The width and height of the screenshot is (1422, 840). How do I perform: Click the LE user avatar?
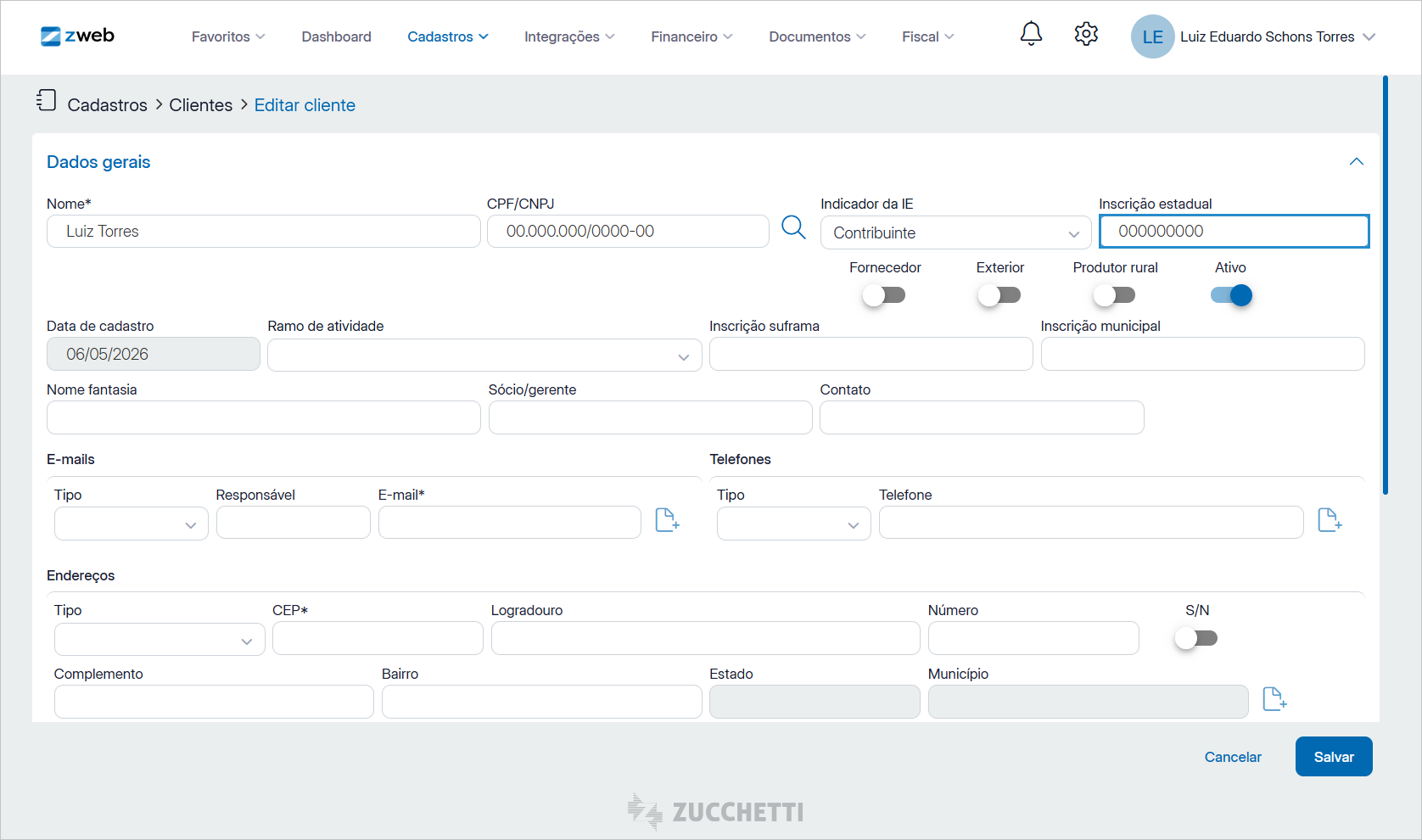pos(1152,36)
